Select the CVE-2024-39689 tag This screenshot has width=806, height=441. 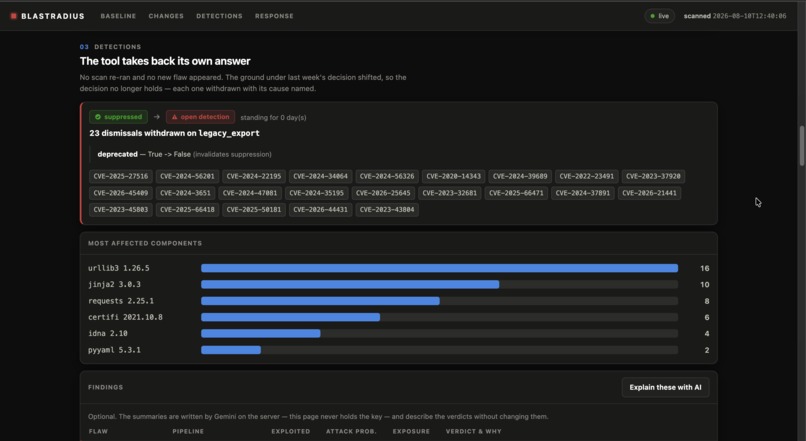click(520, 176)
